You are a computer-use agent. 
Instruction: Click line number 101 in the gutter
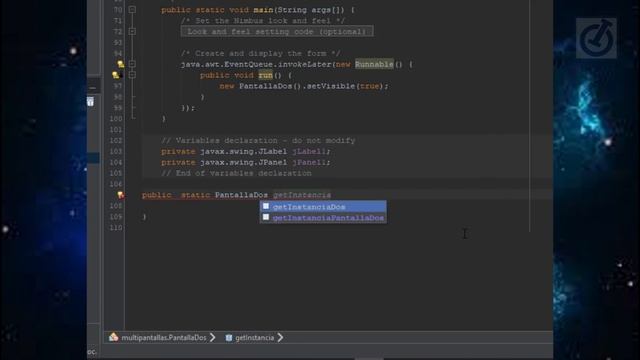(116, 130)
